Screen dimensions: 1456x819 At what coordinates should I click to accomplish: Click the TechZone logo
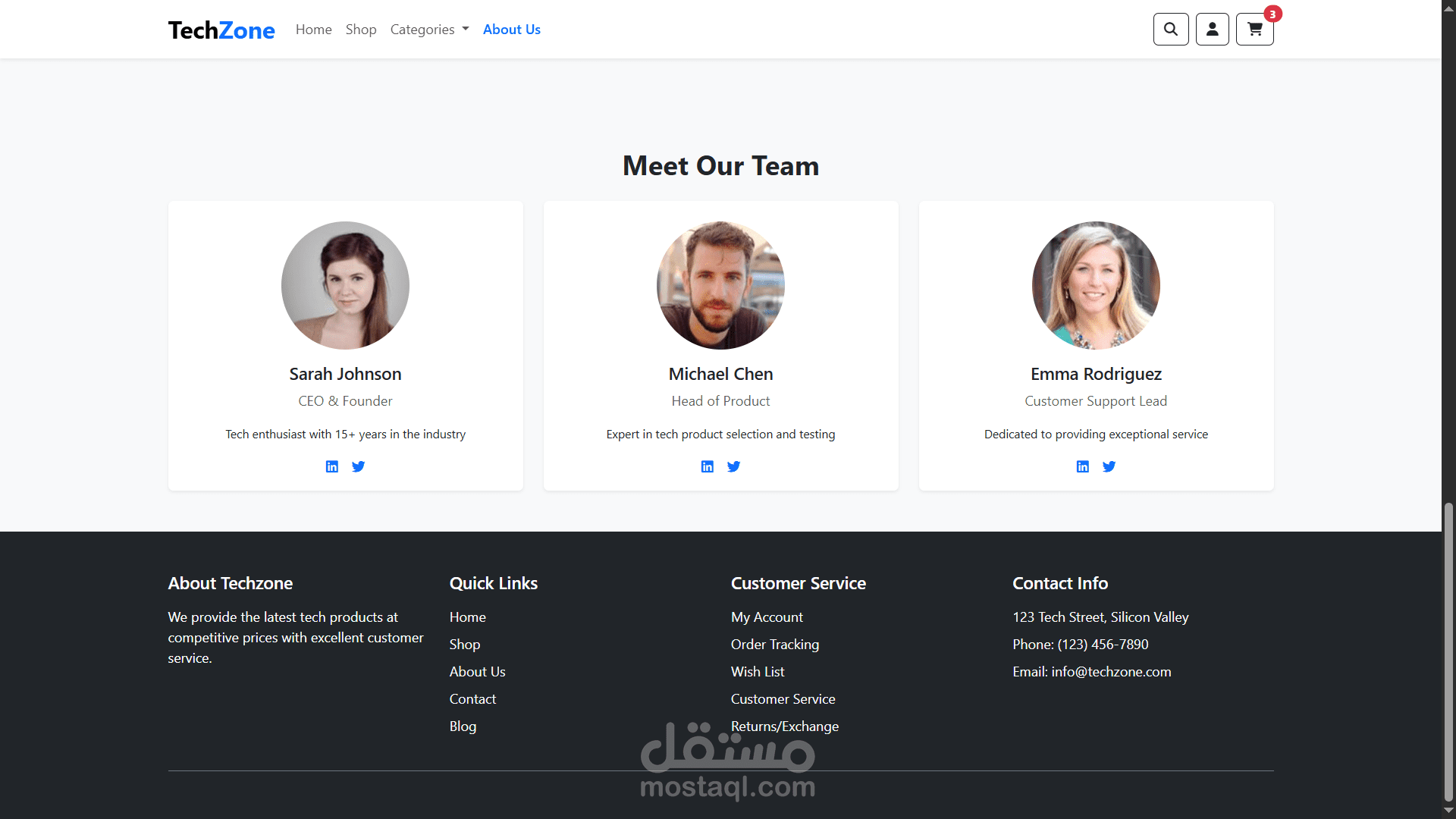[x=221, y=30]
